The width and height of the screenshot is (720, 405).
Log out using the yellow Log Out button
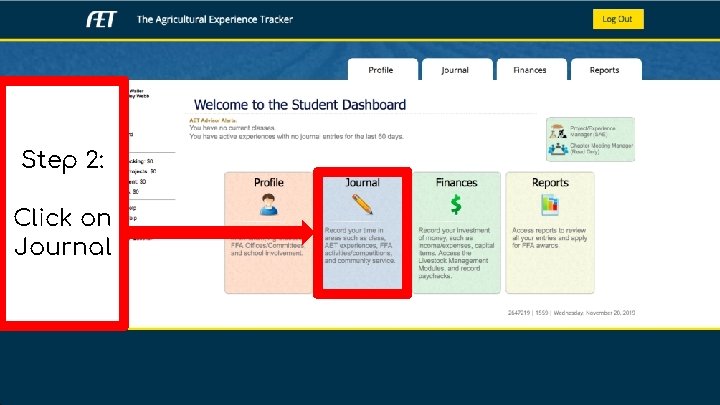click(x=618, y=19)
